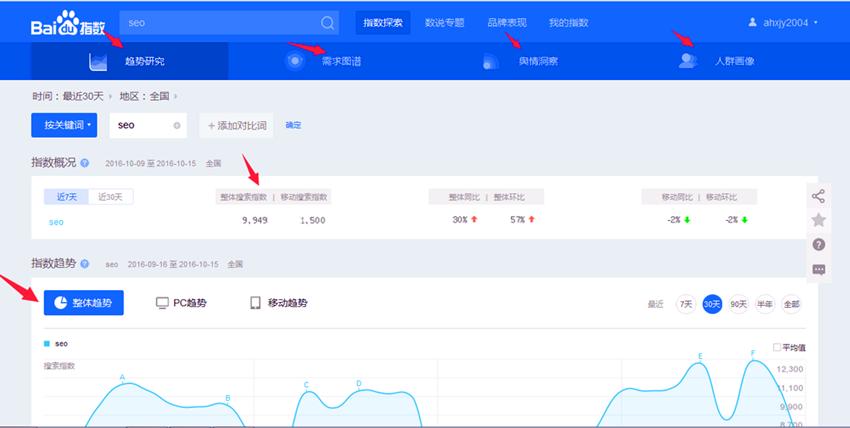Viewport: 850px width, 428px height.
Task: Click the pie icon on 整体趋势
Action: [x=61, y=302]
